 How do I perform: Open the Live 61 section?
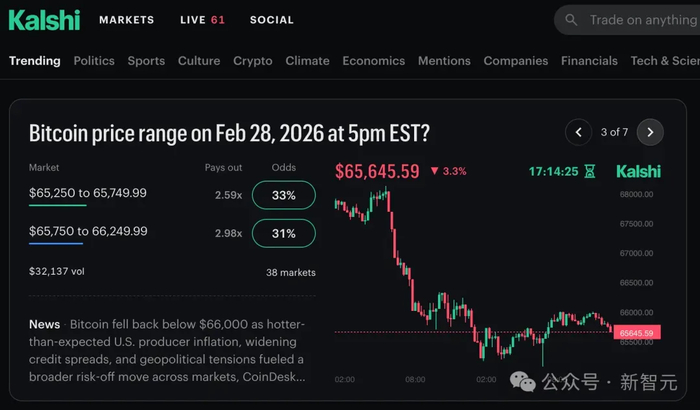202,20
